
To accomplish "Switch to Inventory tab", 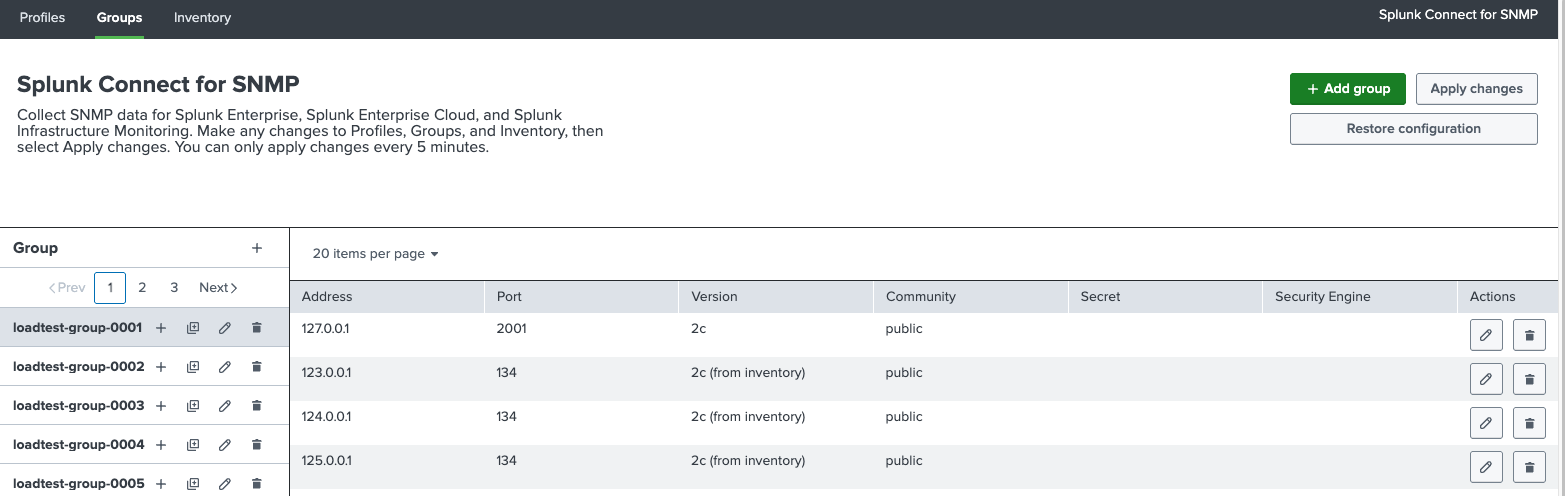I will (202, 18).
